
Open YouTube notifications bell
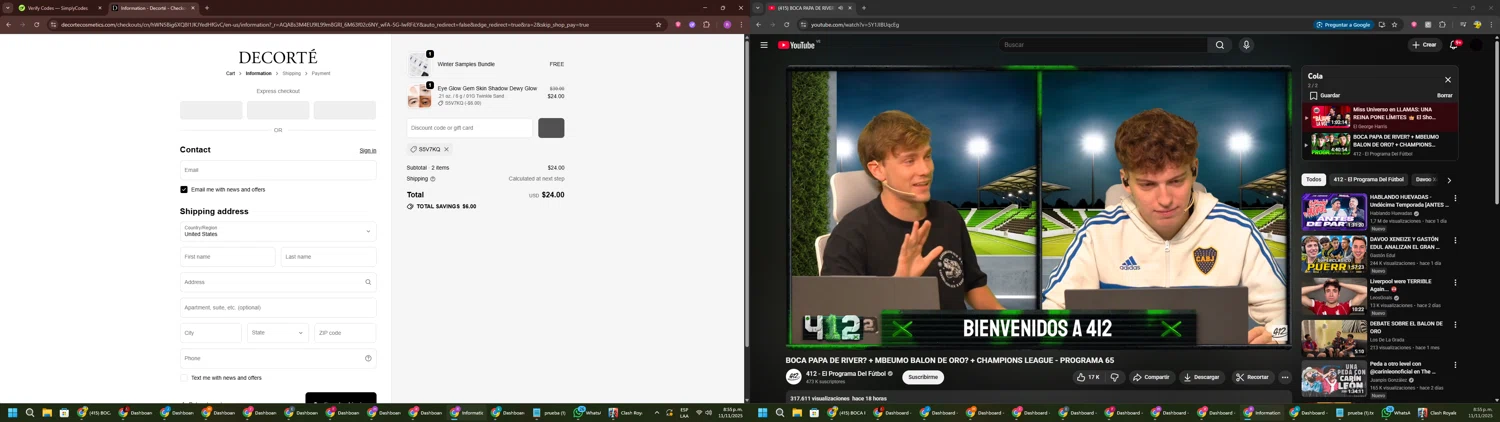1454,45
